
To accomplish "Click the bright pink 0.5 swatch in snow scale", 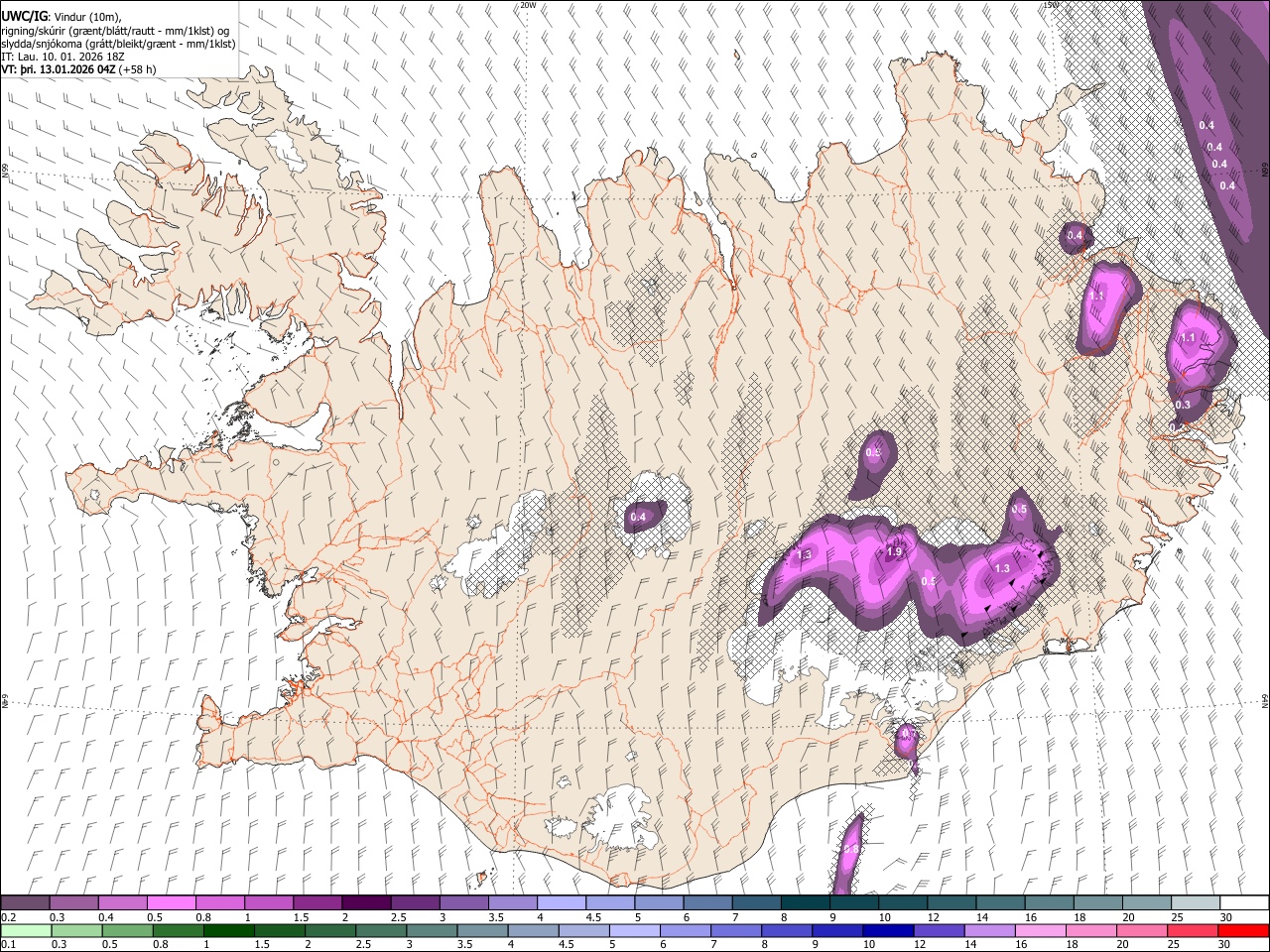I will click(x=171, y=903).
